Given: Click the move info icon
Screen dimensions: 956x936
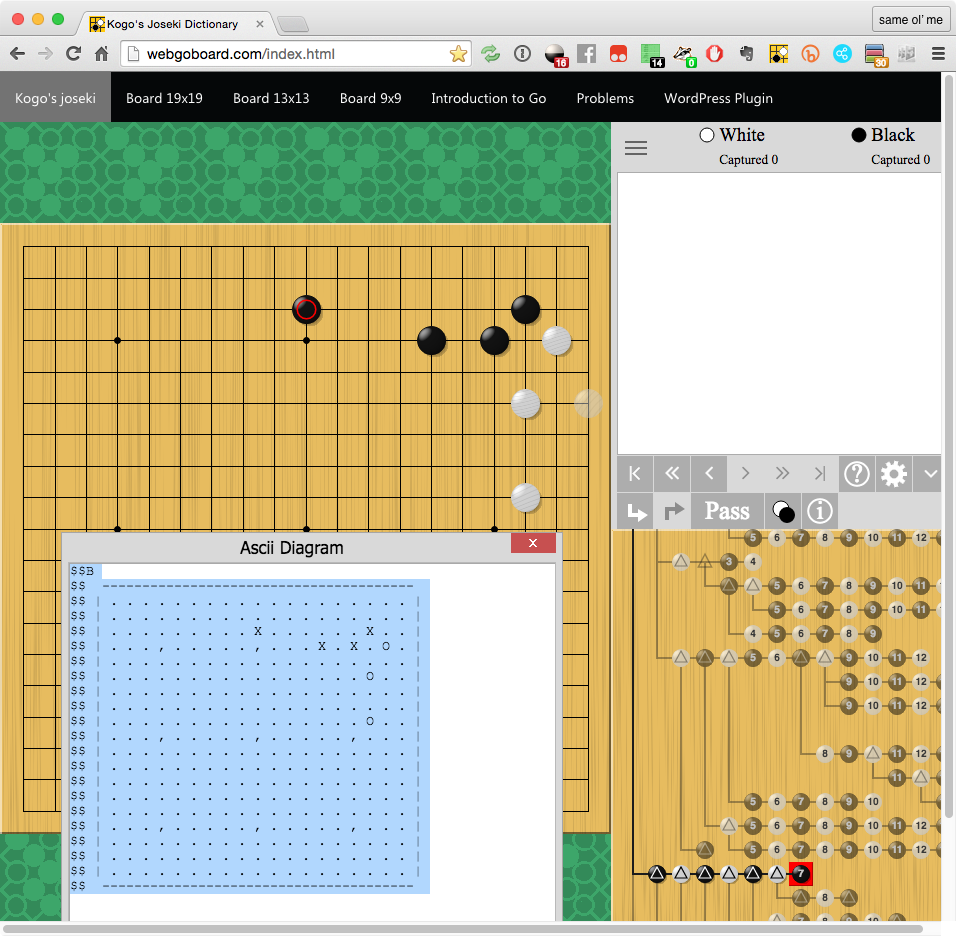Looking at the screenshot, I should pyautogui.click(x=820, y=511).
